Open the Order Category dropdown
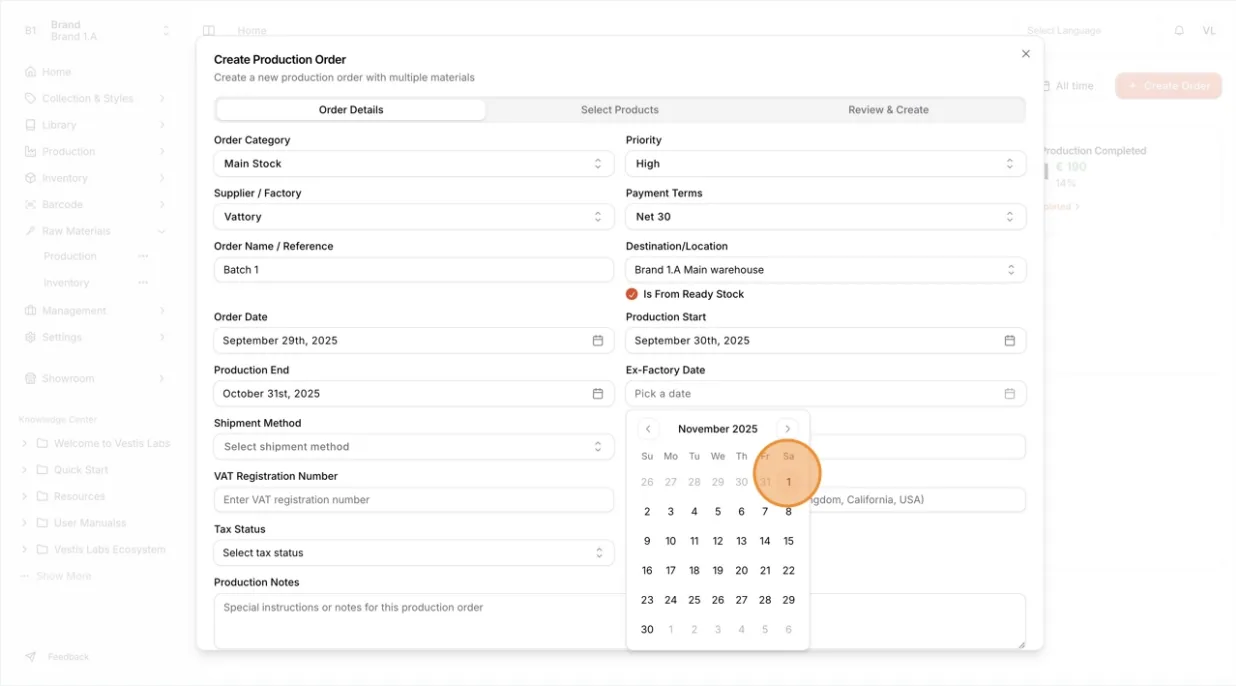The height and width of the screenshot is (686, 1236). click(414, 164)
